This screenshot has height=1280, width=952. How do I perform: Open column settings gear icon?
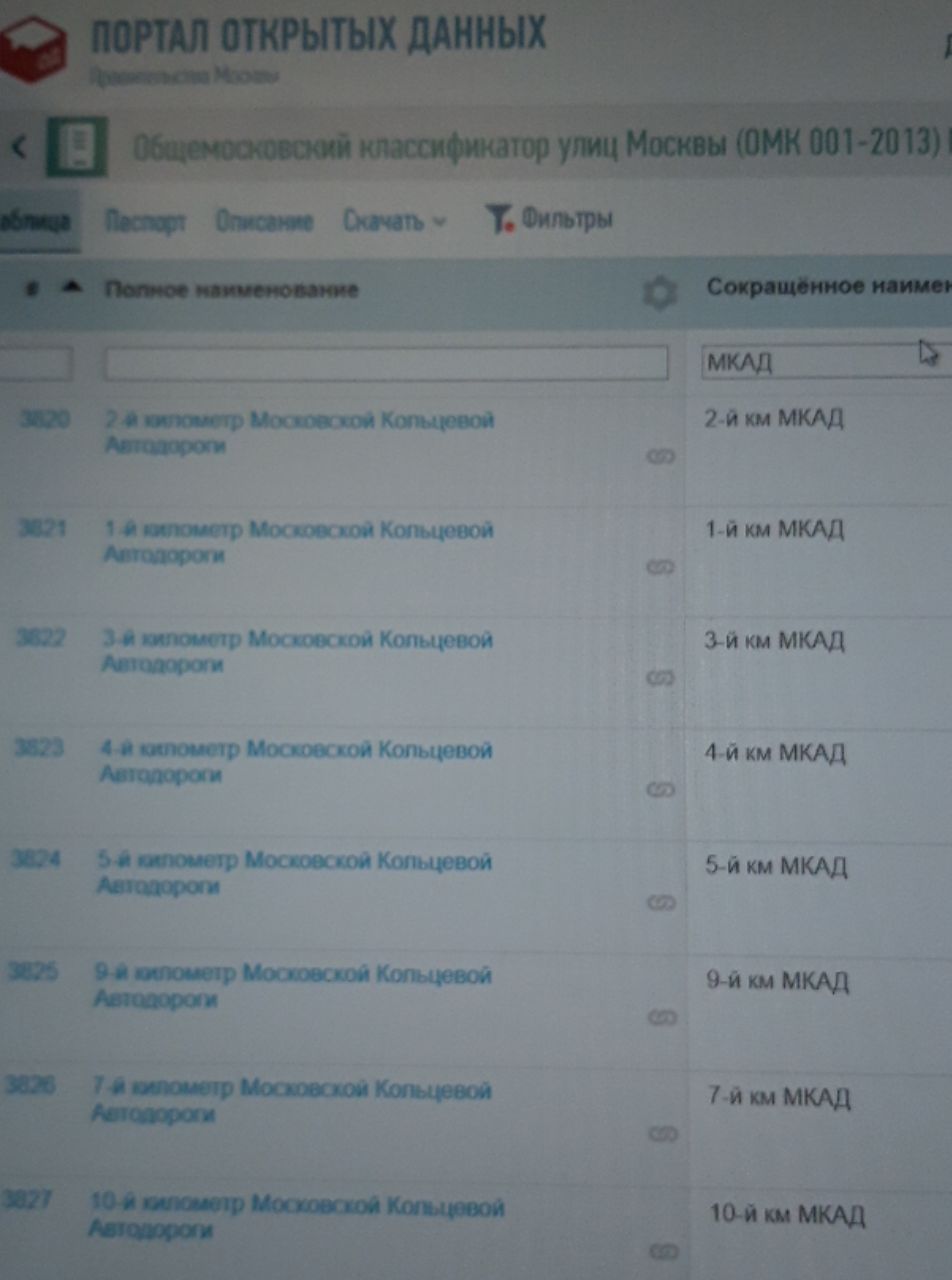click(x=659, y=293)
